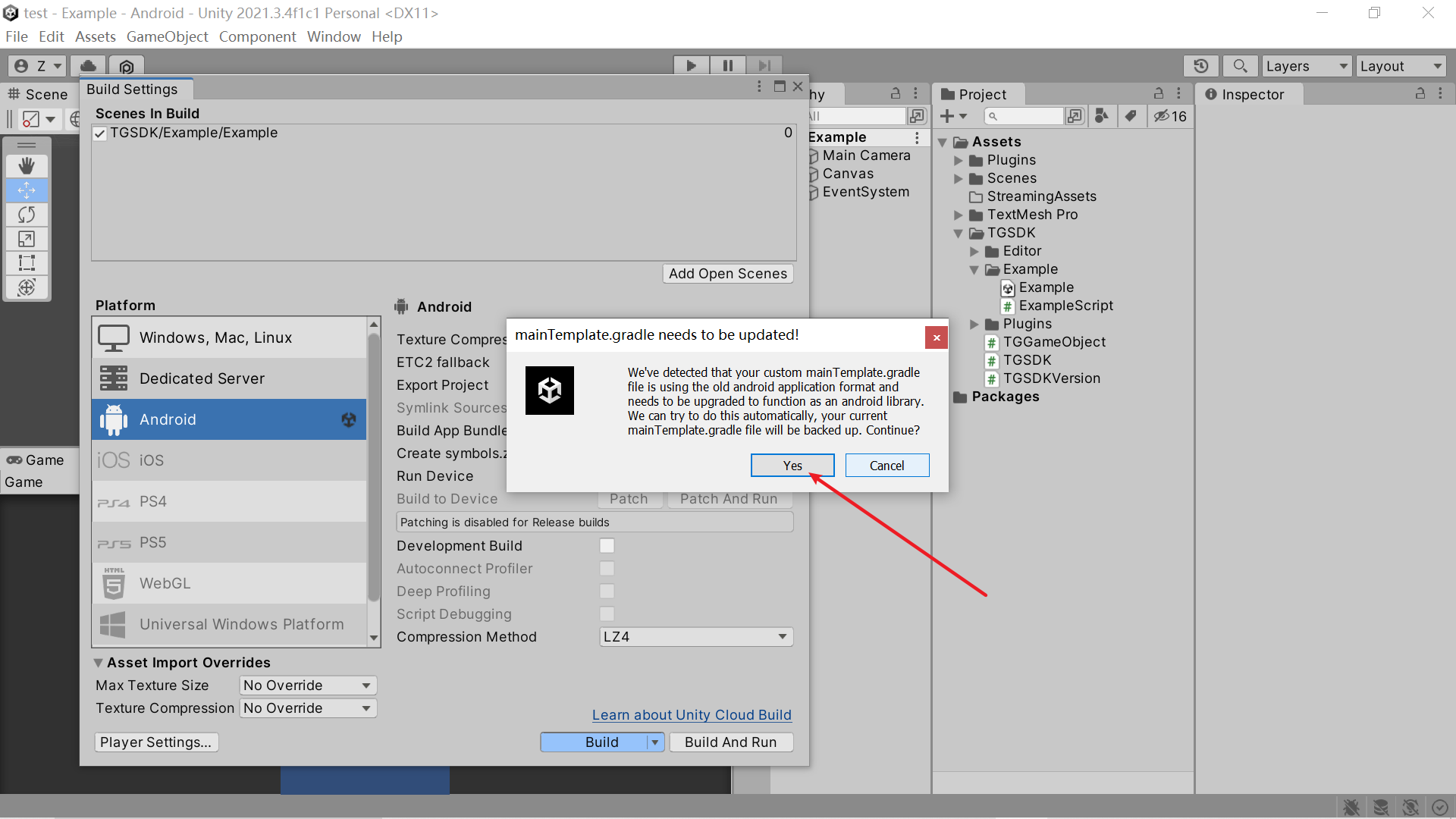The width and height of the screenshot is (1456, 819).
Task: Open the Assets menu
Action: [x=96, y=36]
